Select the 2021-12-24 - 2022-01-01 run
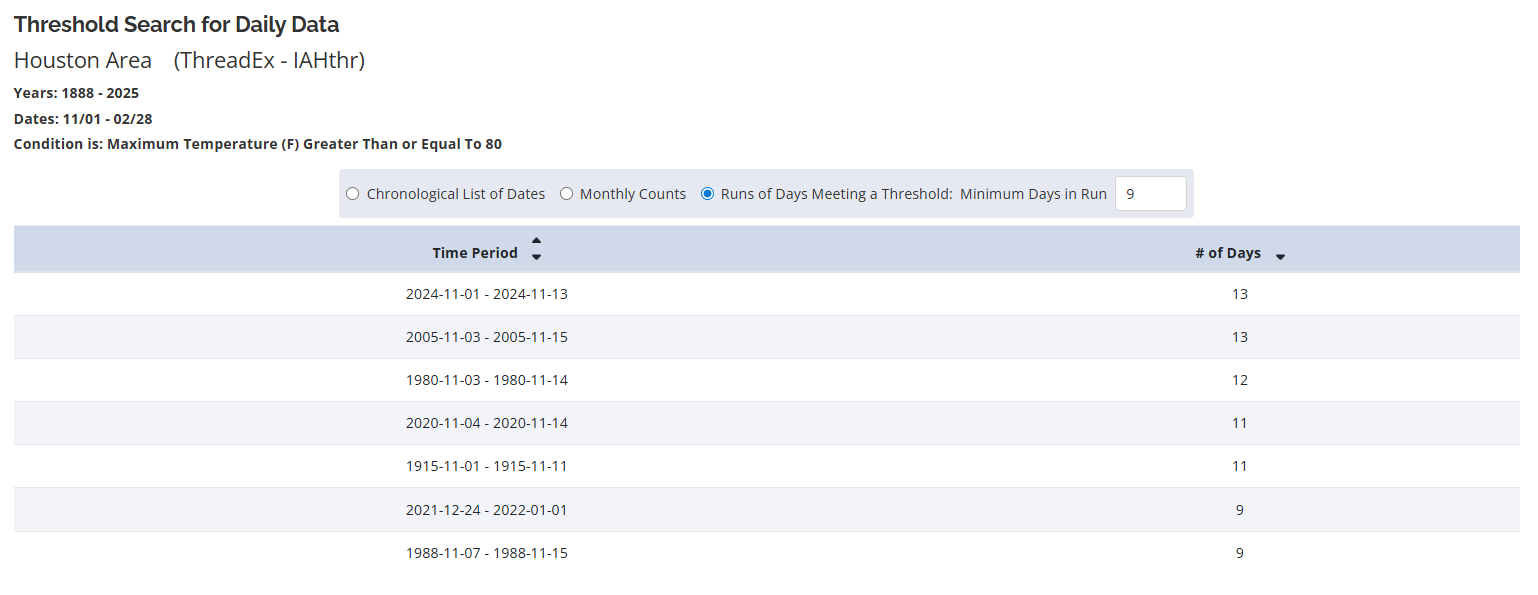 coord(486,510)
